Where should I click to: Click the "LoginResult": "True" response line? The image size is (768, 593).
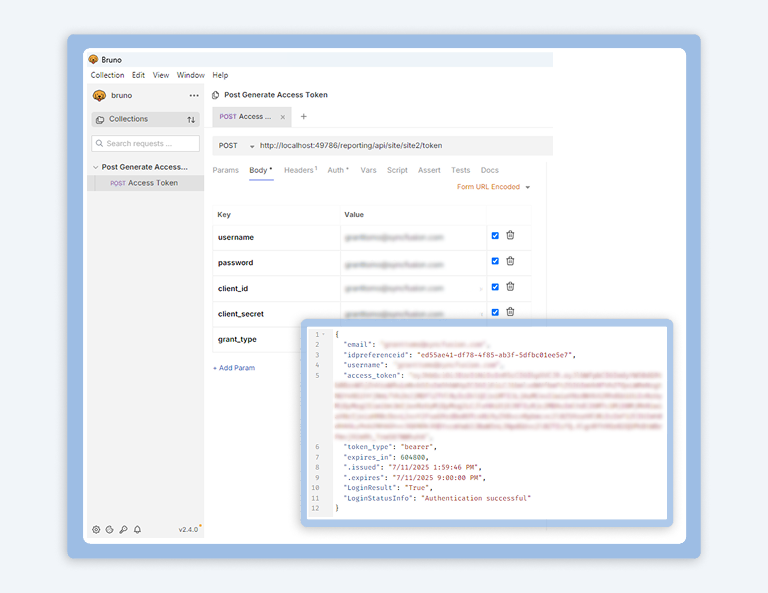[x=388, y=488]
